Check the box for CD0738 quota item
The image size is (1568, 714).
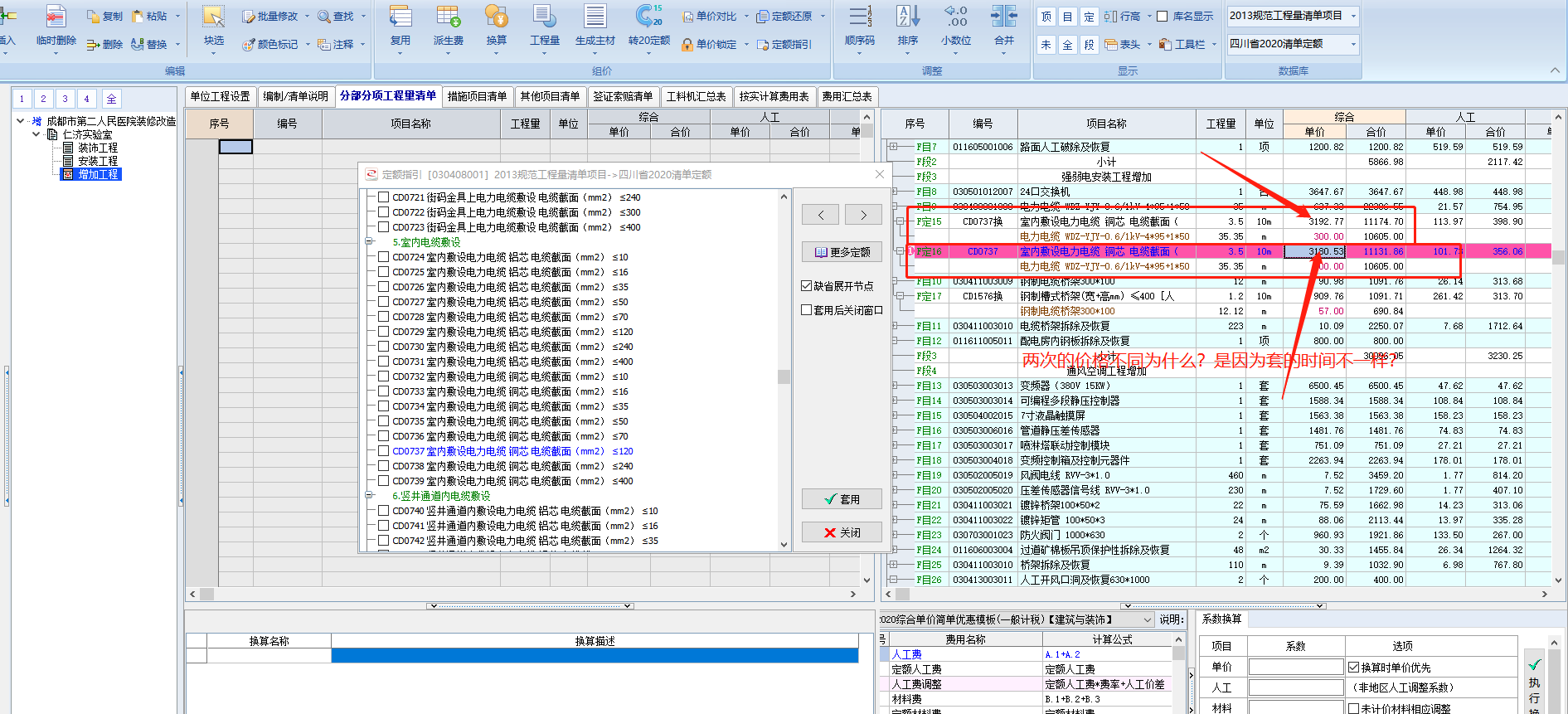383,466
